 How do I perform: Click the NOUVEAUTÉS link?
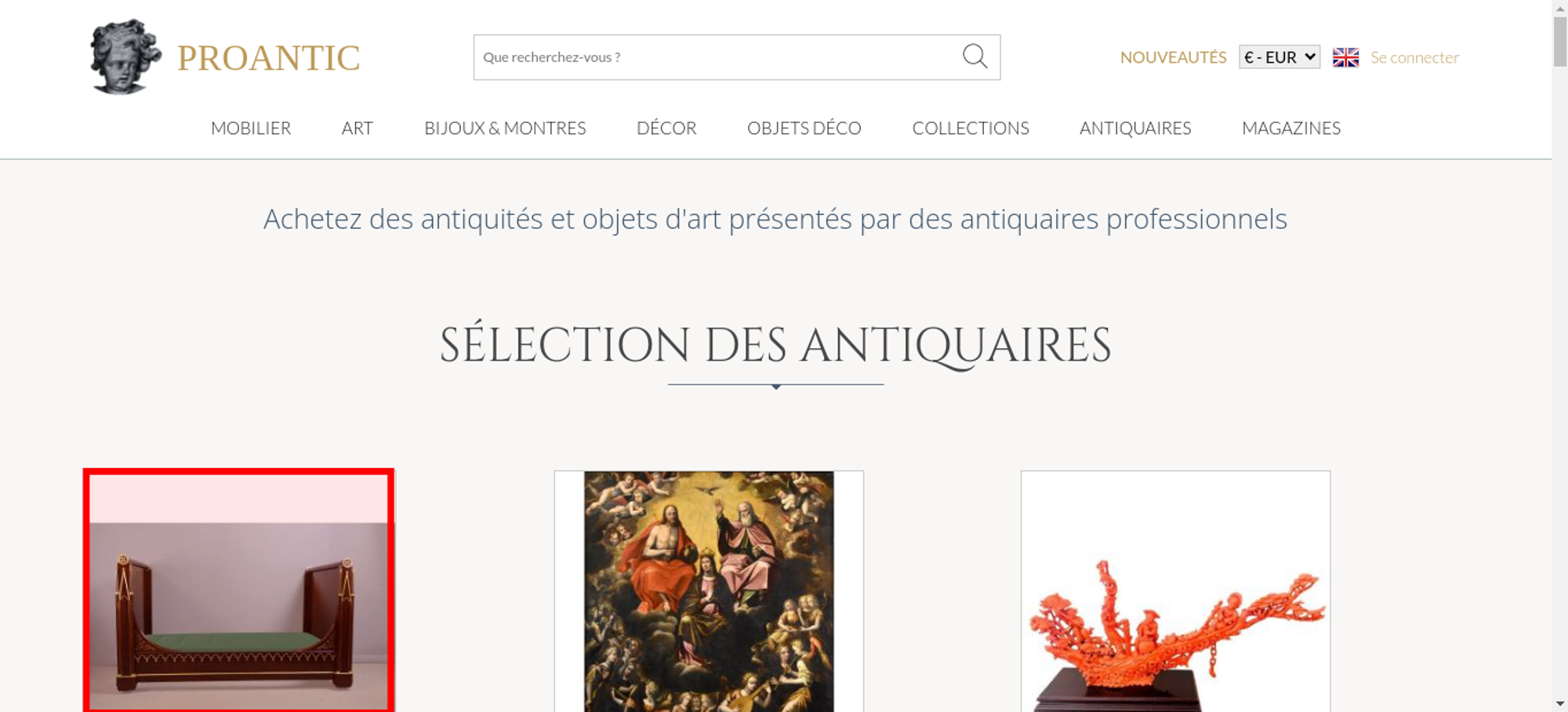(x=1173, y=57)
